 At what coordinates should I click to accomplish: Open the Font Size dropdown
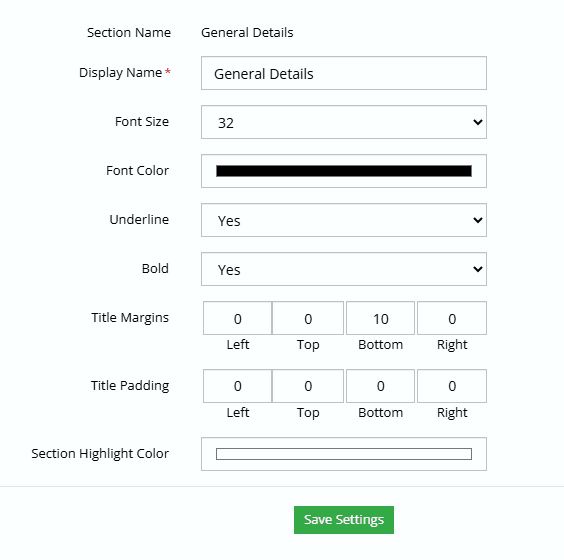[344, 122]
